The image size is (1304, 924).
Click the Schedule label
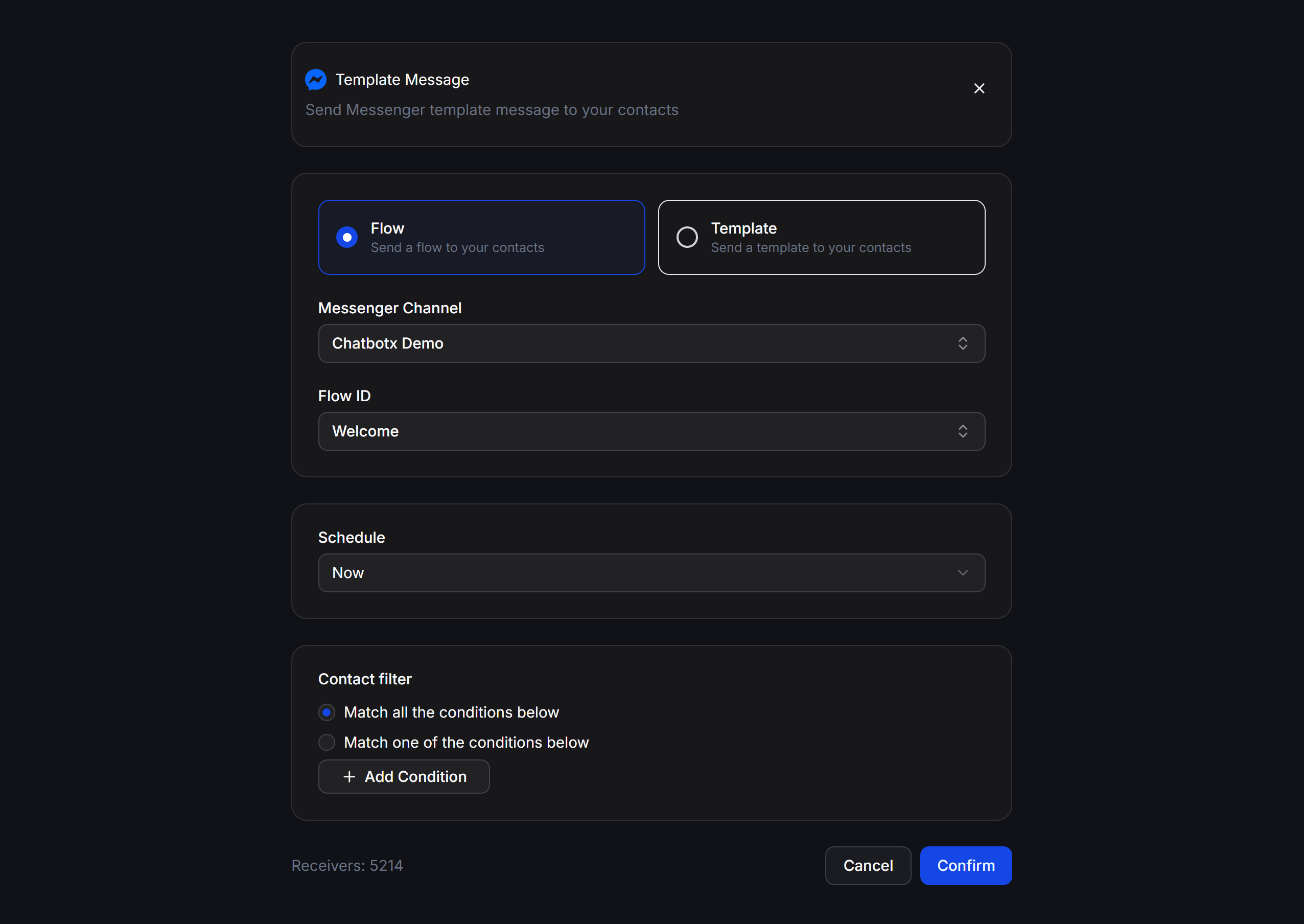[x=352, y=537]
